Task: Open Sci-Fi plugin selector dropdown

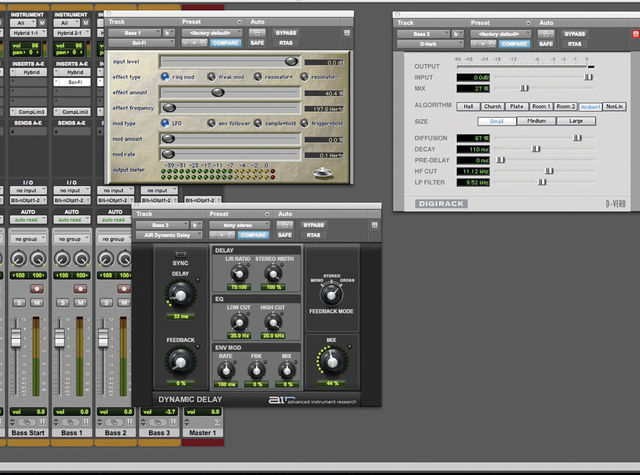Action: click(141, 43)
